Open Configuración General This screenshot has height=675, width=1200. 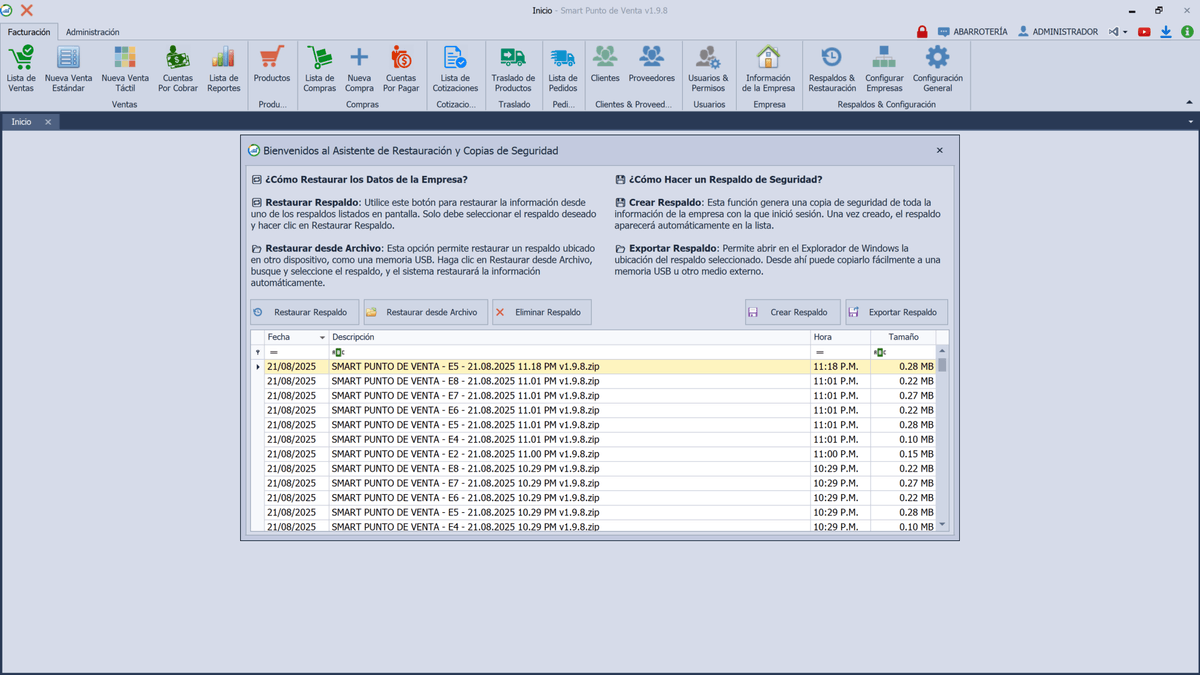pyautogui.click(x=938, y=69)
